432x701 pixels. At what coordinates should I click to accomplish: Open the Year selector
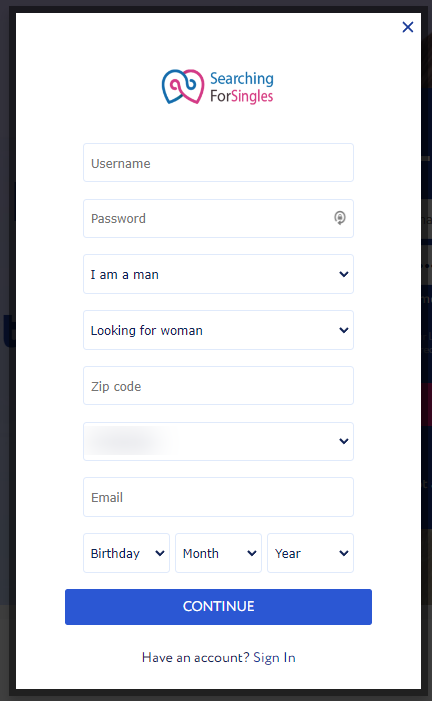(310, 553)
